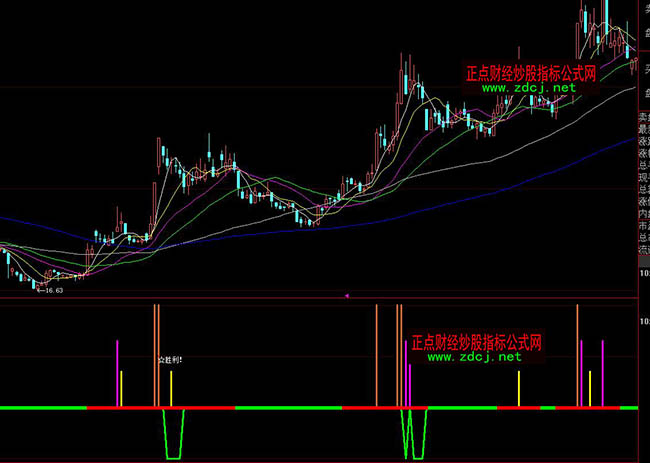Viewport: 650px width, 463px height.
Task: Click the leftmost green segment of indicator baseline
Action: pos(42,408)
